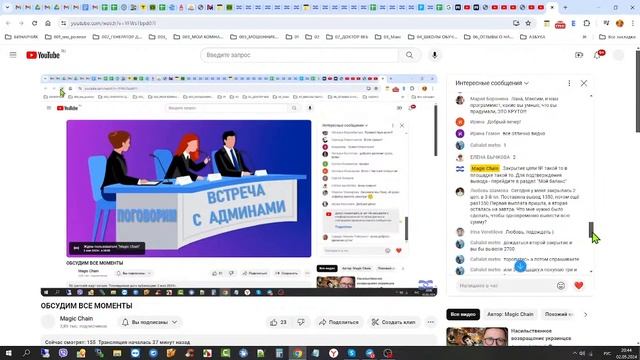Open the Насильственное возвращение украинцев video thumbnail

tap(477, 337)
